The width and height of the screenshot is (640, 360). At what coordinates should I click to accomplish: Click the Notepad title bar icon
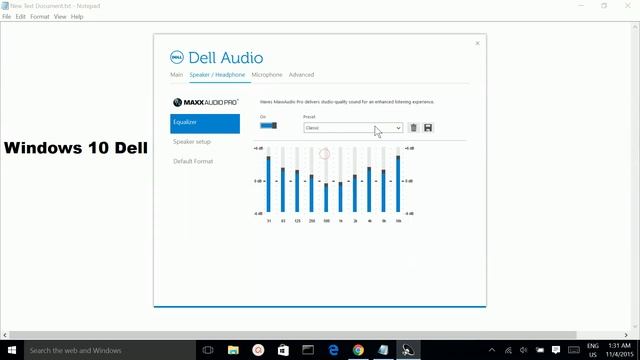click(x=5, y=6)
